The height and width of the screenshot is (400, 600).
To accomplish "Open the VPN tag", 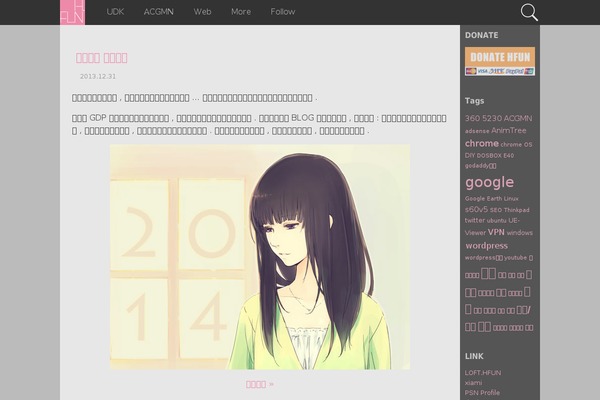I will (496, 232).
